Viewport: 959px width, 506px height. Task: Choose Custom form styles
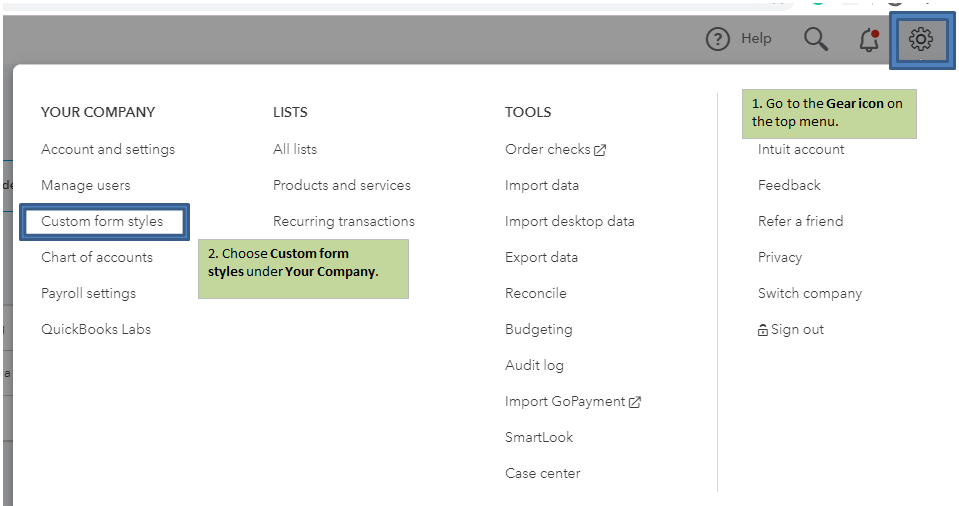[102, 221]
